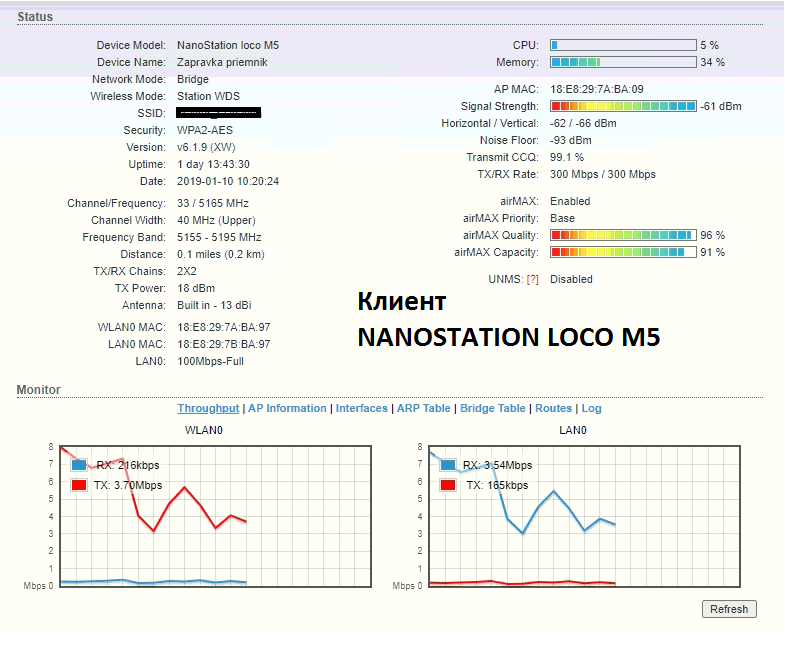This screenshot has width=785, height=652.
Task: Click Channel Width '40 MHz (Upper)'
Action: [216, 220]
